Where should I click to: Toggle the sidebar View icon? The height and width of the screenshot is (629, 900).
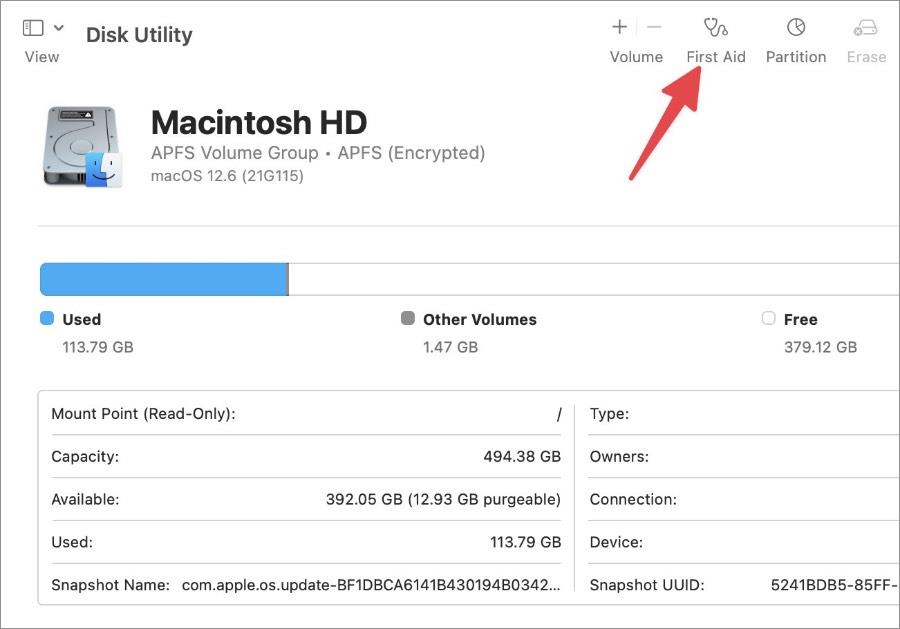coord(33,28)
